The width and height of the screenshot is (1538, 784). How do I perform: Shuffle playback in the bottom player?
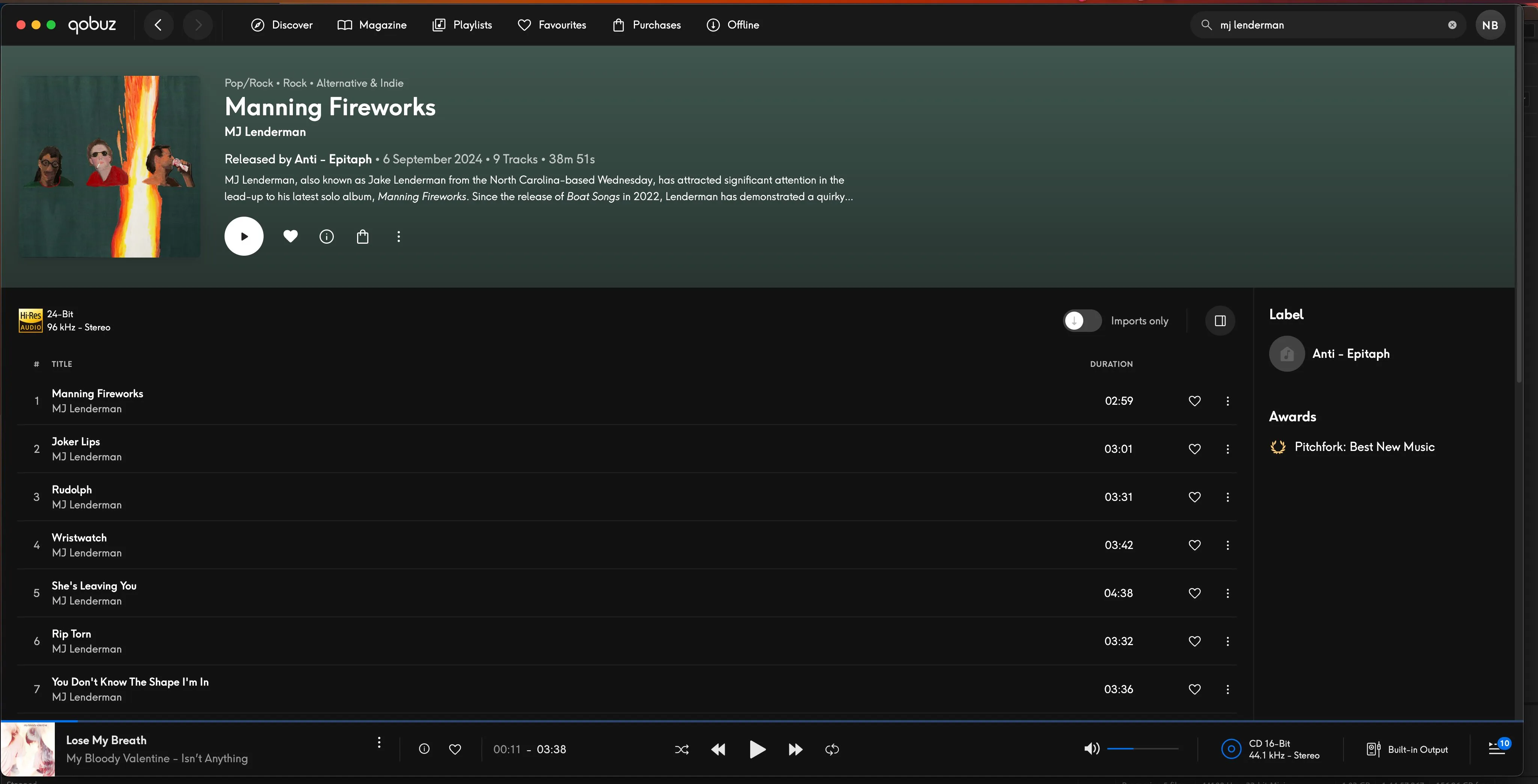681,749
